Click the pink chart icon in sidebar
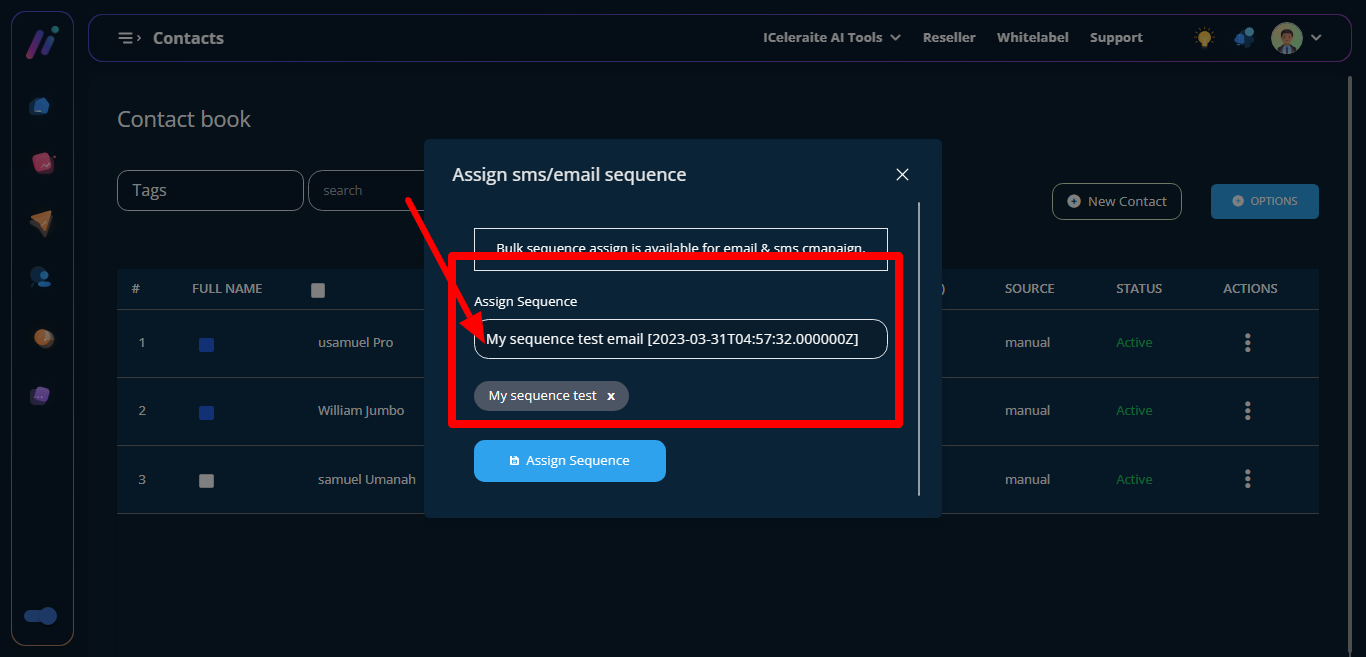The image size is (1366, 657). pyautogui.click(x=42, y=162)
